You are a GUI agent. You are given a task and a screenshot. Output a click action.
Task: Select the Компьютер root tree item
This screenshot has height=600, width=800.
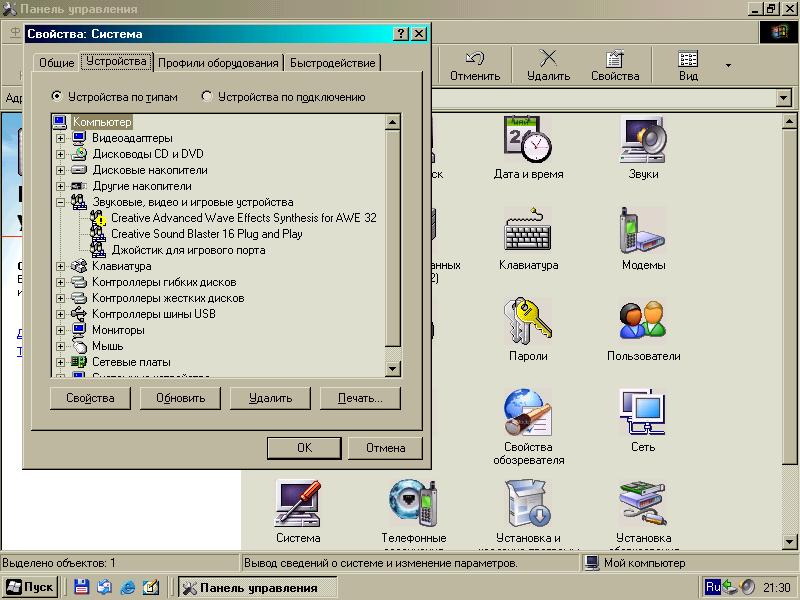[x=102, y=122]
